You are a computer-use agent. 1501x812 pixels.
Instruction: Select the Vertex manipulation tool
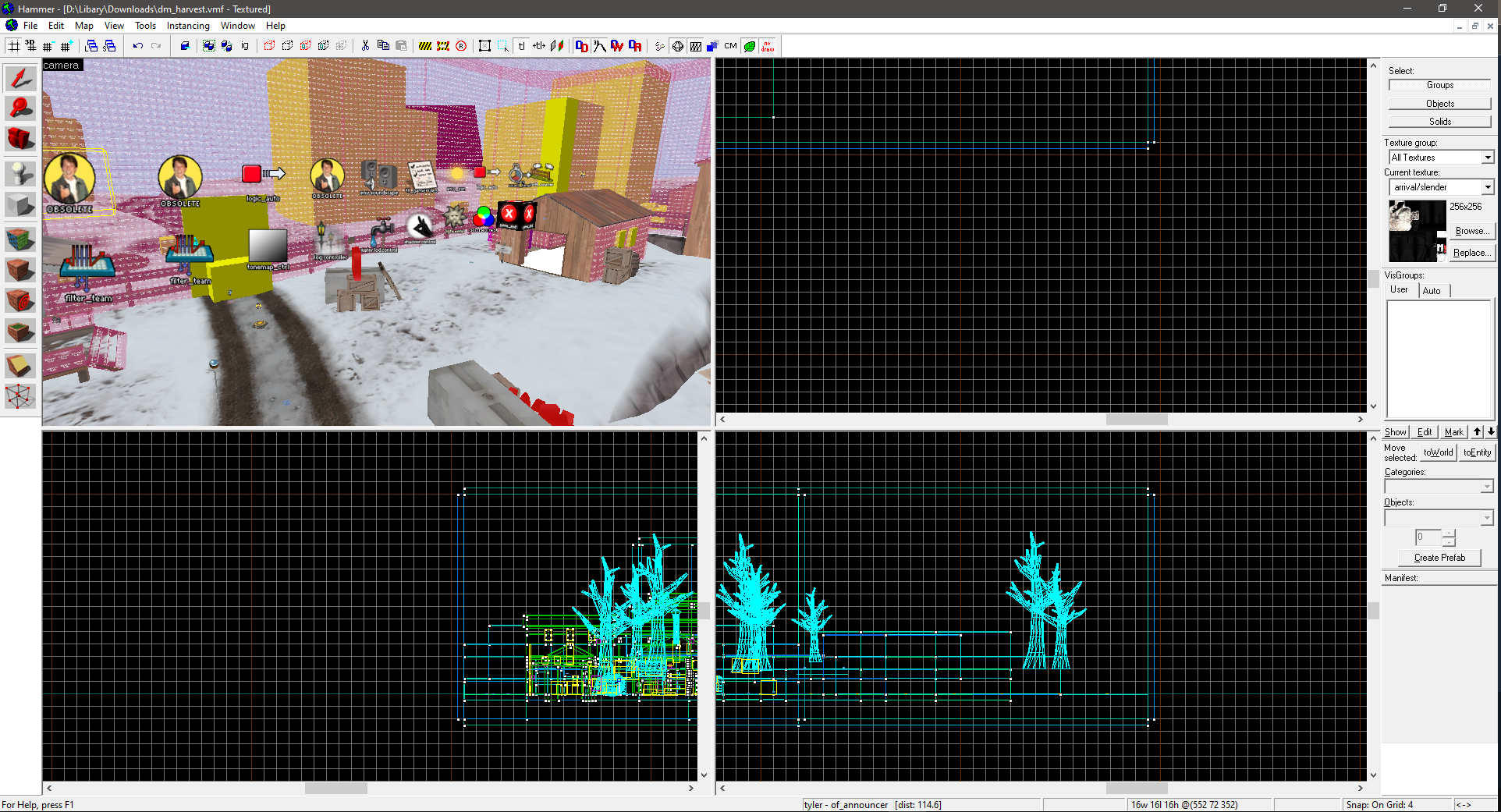20,395
